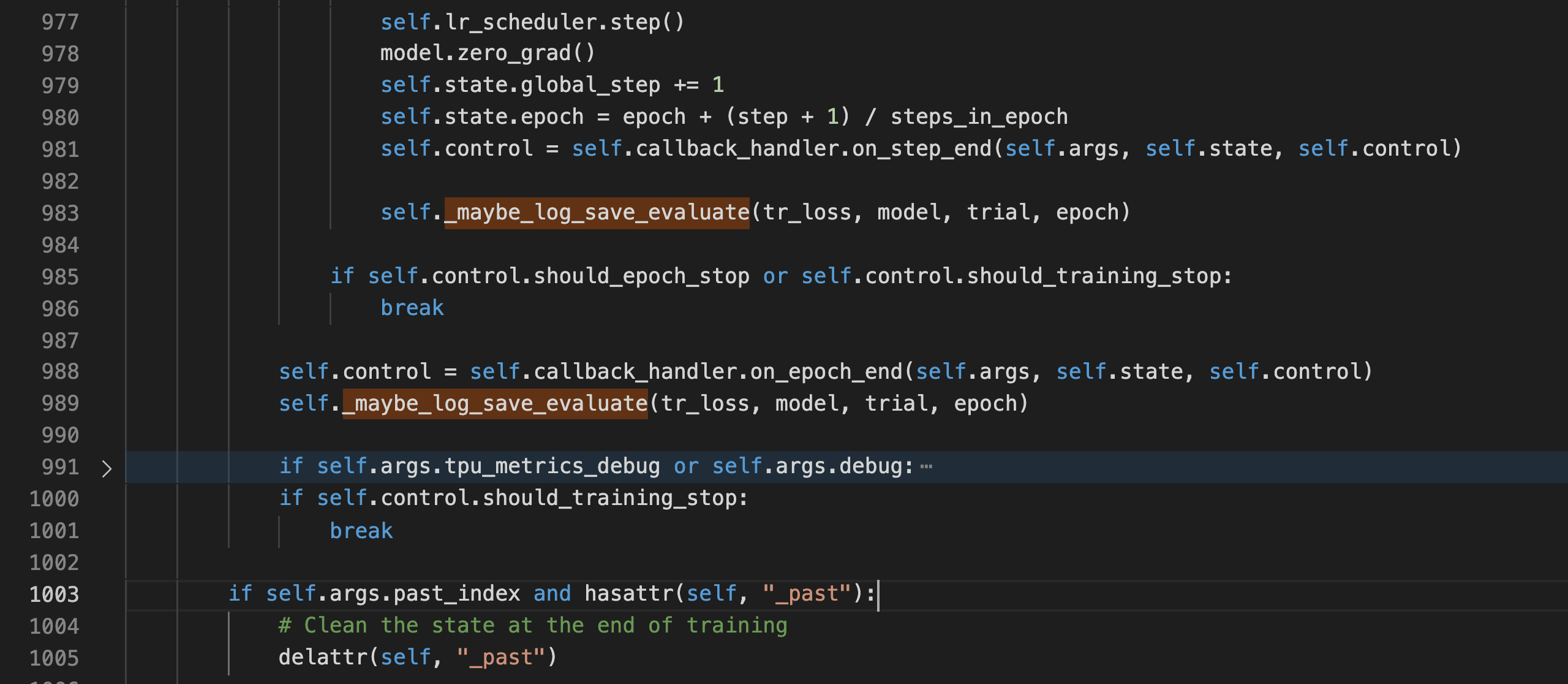Click the break statement on line 1001
The image size is (1568, 684).
pos(361,530)
